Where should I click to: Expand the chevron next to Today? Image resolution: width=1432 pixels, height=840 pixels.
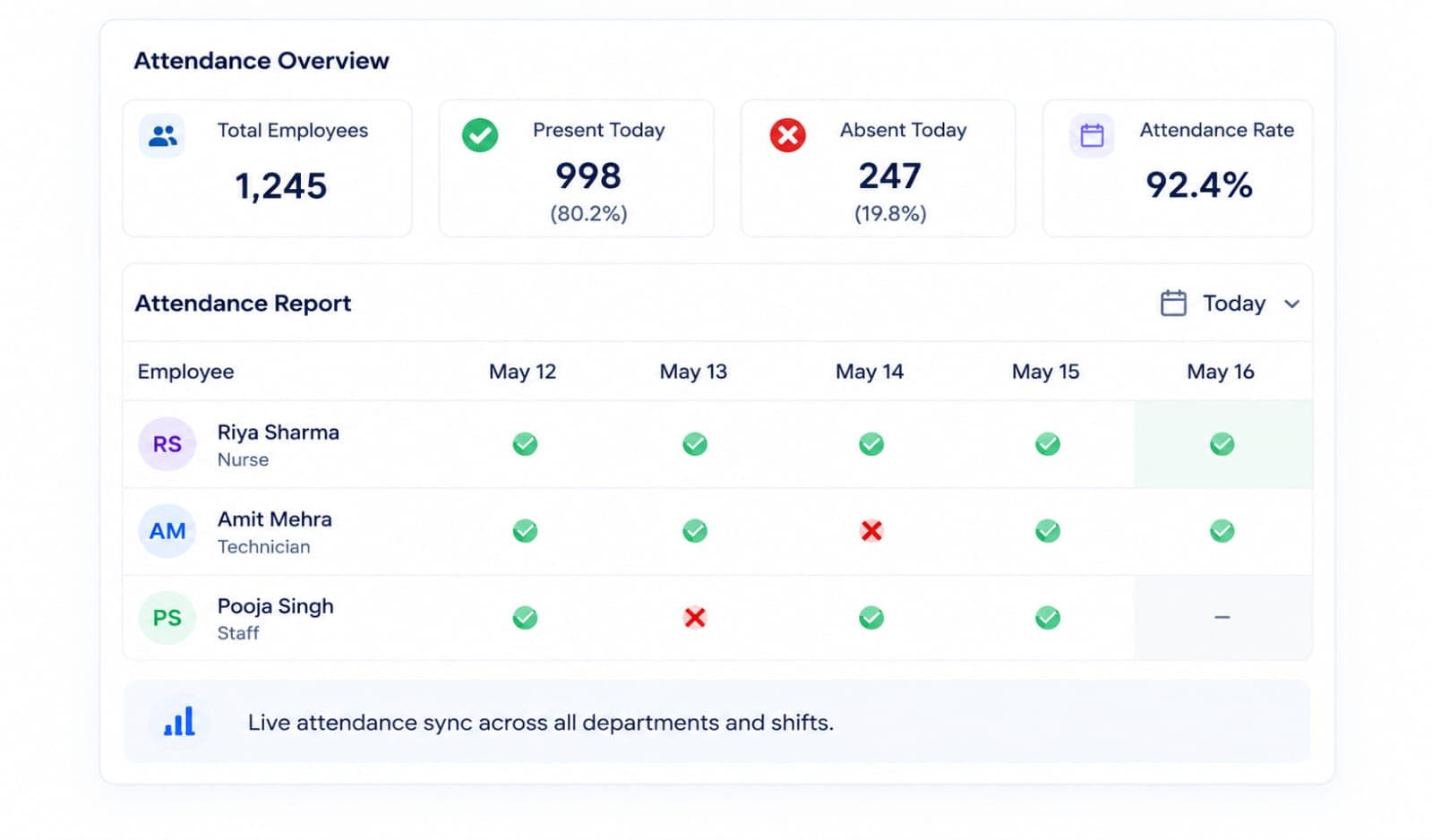(x=1291, y=304)
